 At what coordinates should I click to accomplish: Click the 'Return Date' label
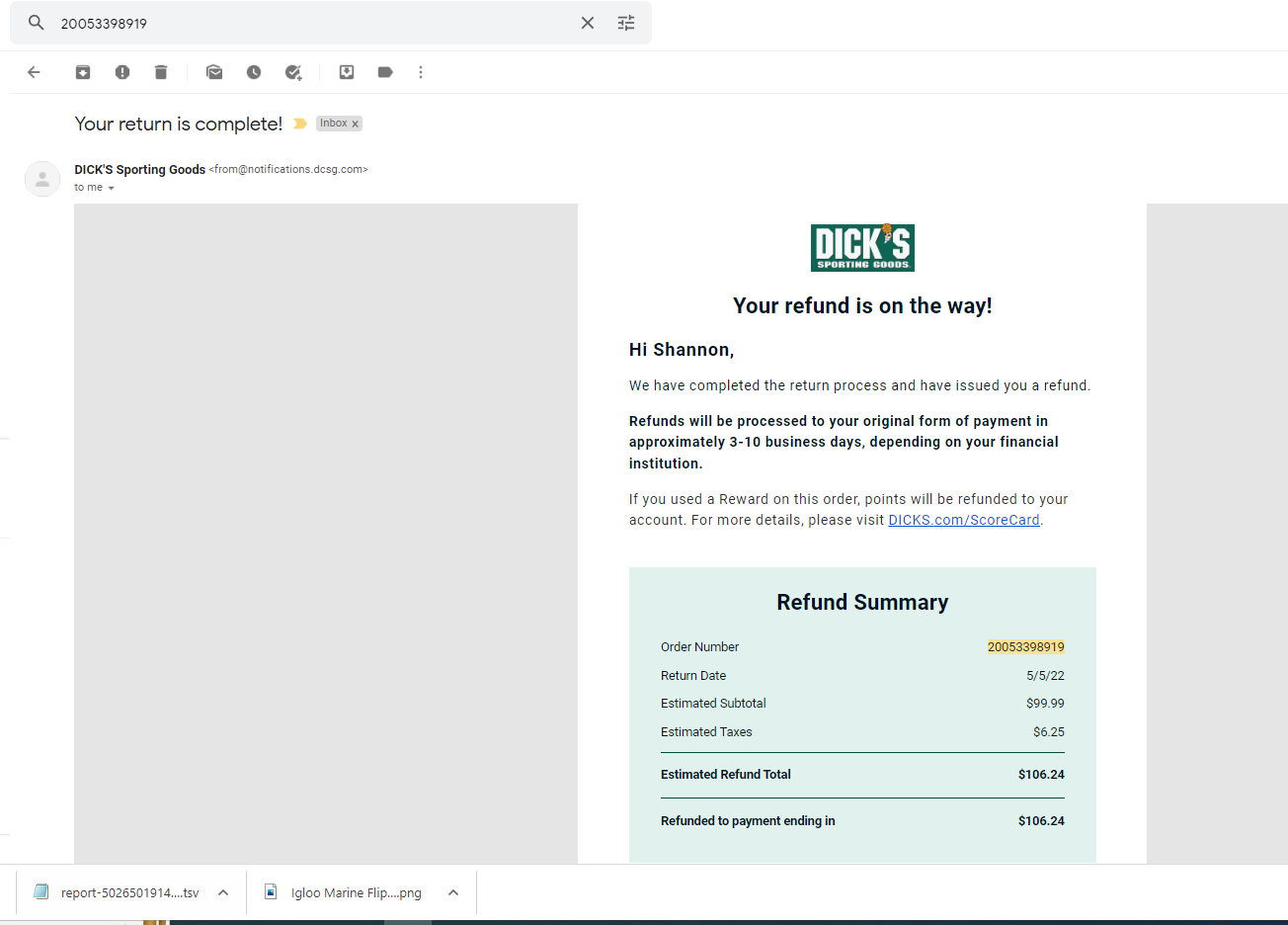[x=693, y=676]
